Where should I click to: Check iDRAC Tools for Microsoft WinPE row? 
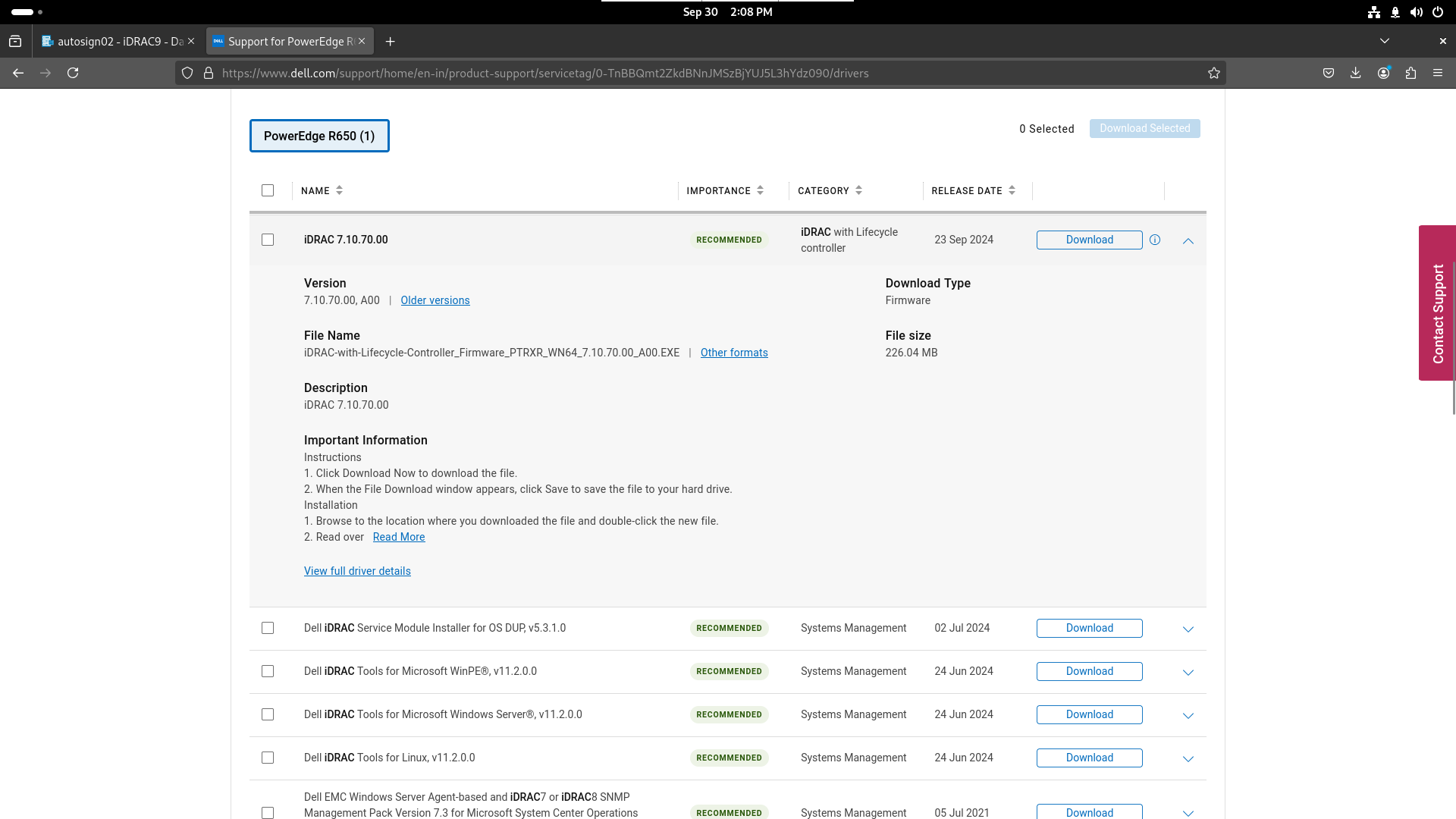[268, 671]
